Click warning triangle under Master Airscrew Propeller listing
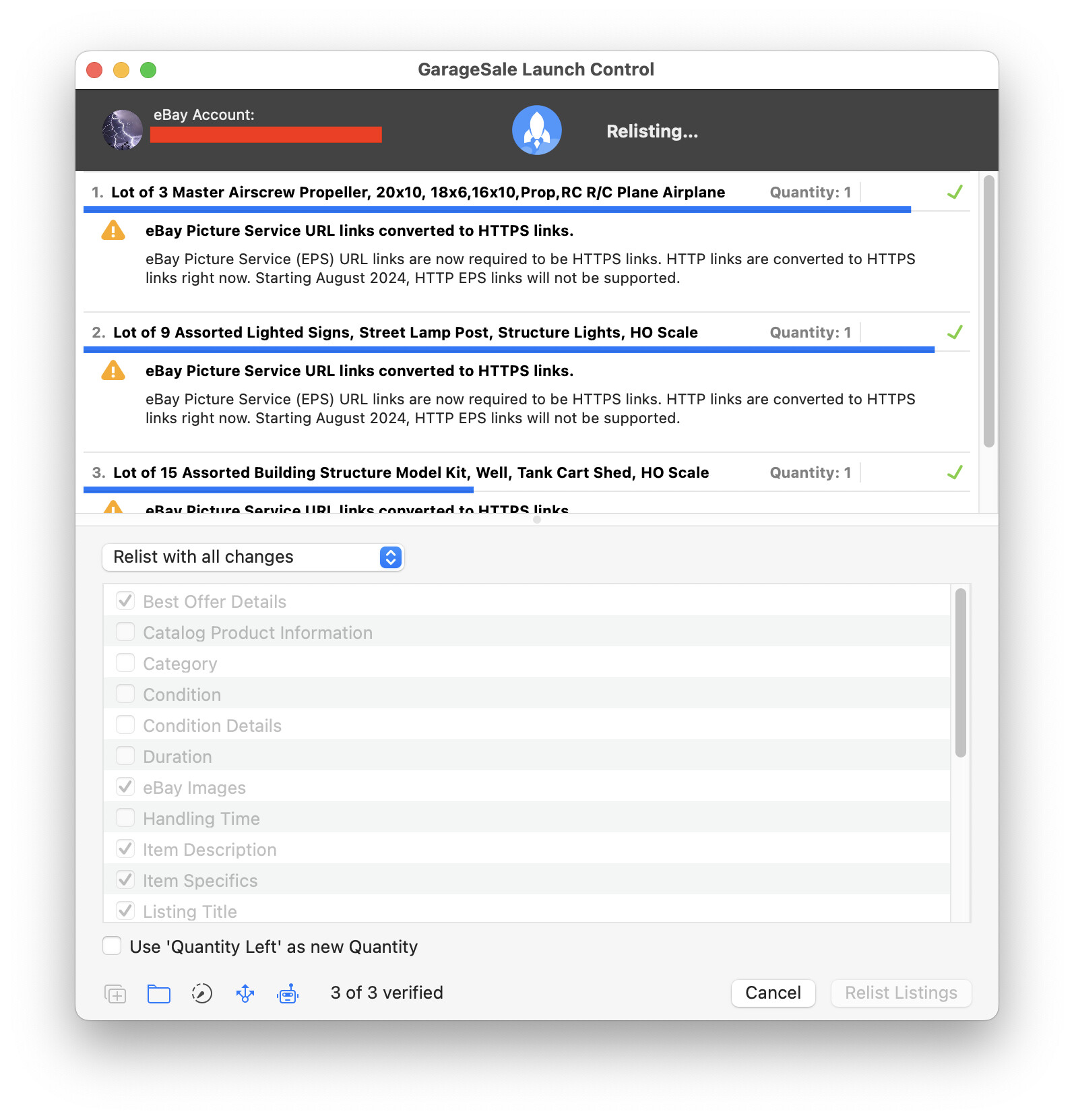 [x=113, y=230]
